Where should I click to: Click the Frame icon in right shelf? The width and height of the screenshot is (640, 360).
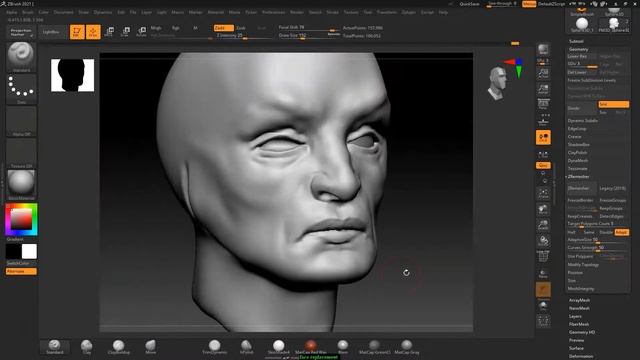pos(543,193)
